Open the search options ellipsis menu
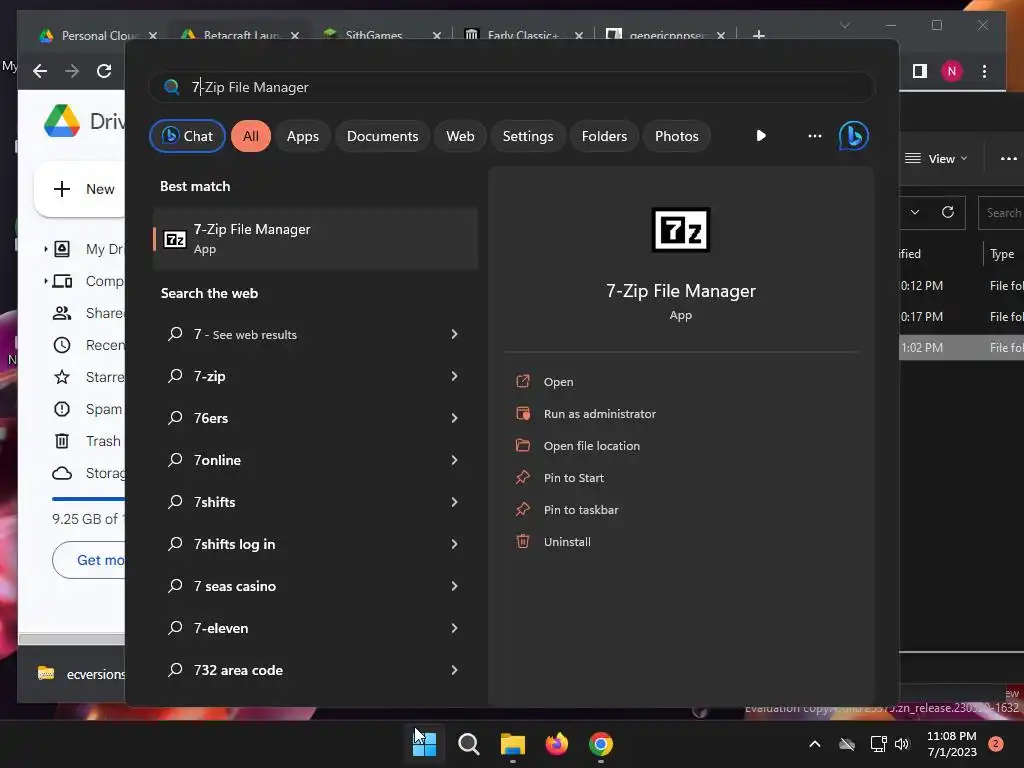 [x=814, y=136]
